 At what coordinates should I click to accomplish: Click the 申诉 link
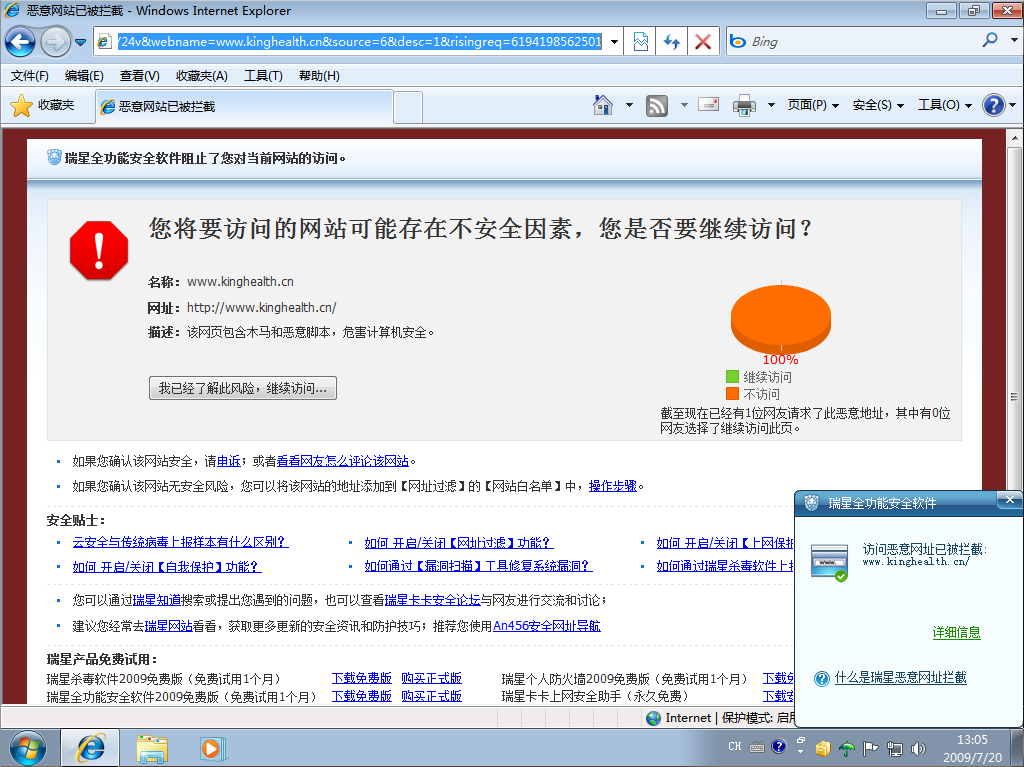[x=229, y=461]
